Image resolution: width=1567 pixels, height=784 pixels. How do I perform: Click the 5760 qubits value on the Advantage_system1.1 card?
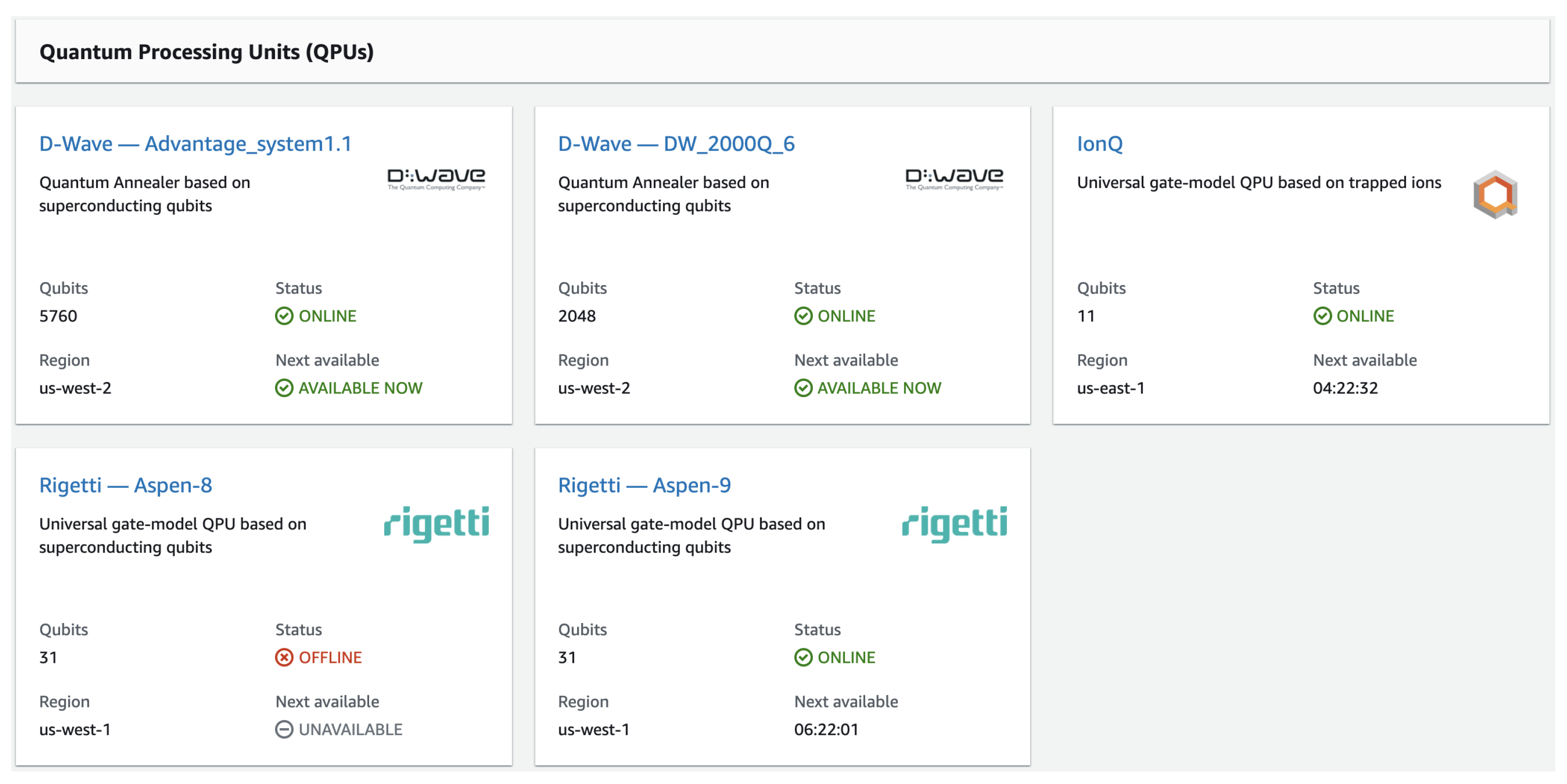pyautogui.click(x=58, y=316)
